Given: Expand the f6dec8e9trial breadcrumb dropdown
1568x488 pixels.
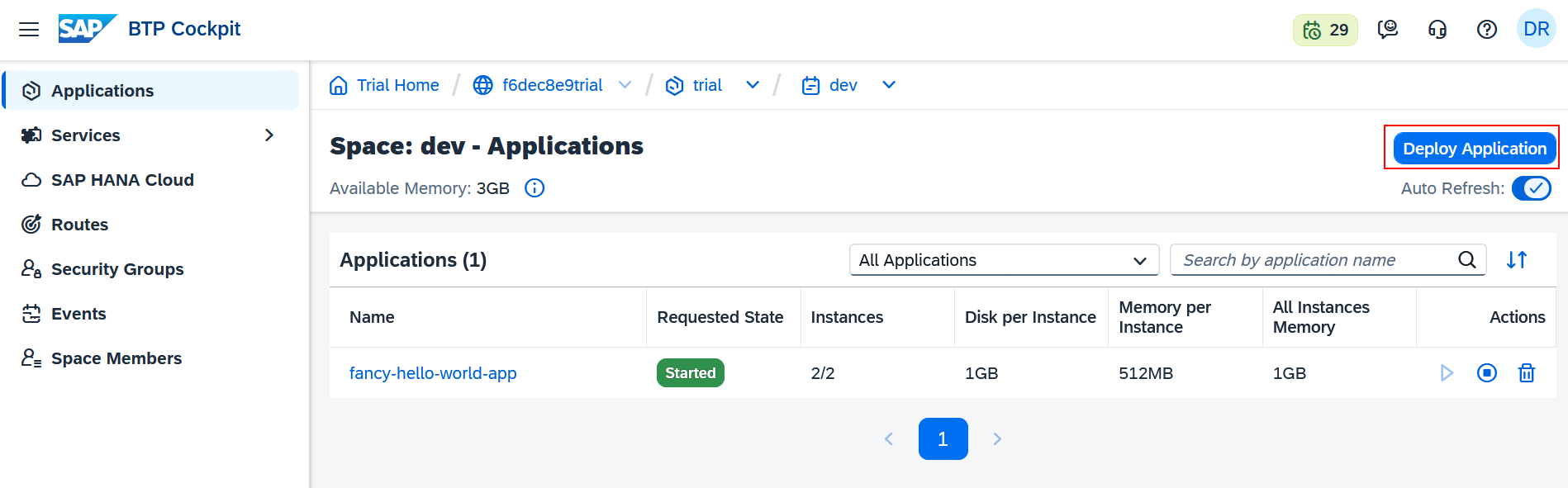Looking at the screenshot, I should click(x=625, y=85).
